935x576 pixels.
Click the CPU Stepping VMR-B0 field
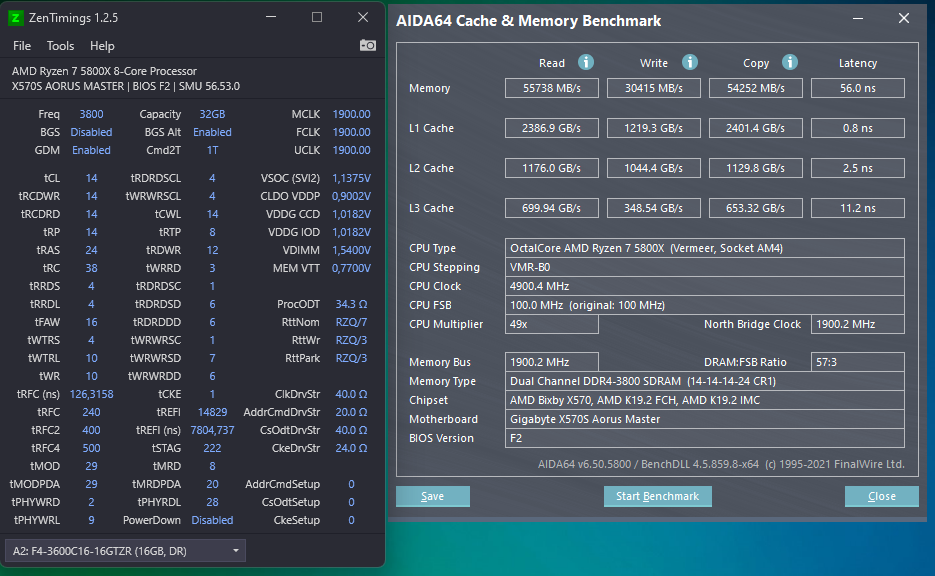(x=705, y=267)
